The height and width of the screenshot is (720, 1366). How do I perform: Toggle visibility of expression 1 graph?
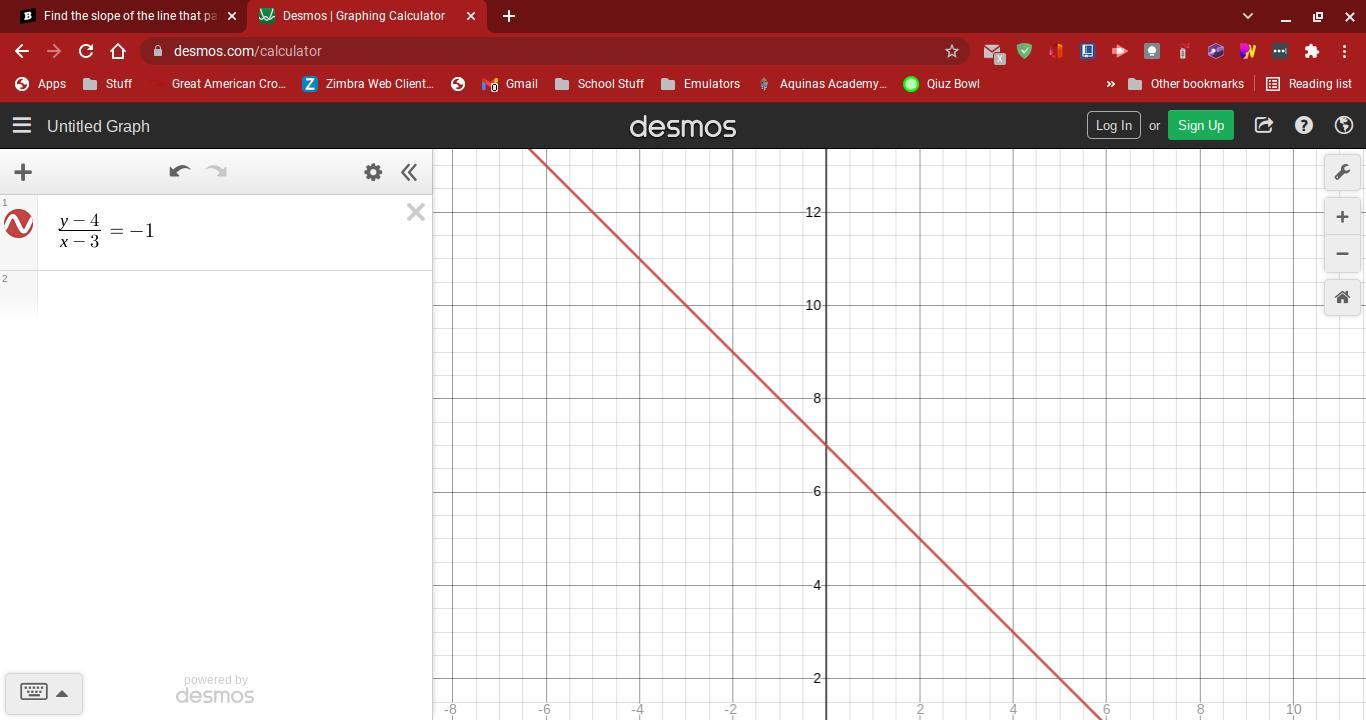pyautogui.click(x=18, y=224)
